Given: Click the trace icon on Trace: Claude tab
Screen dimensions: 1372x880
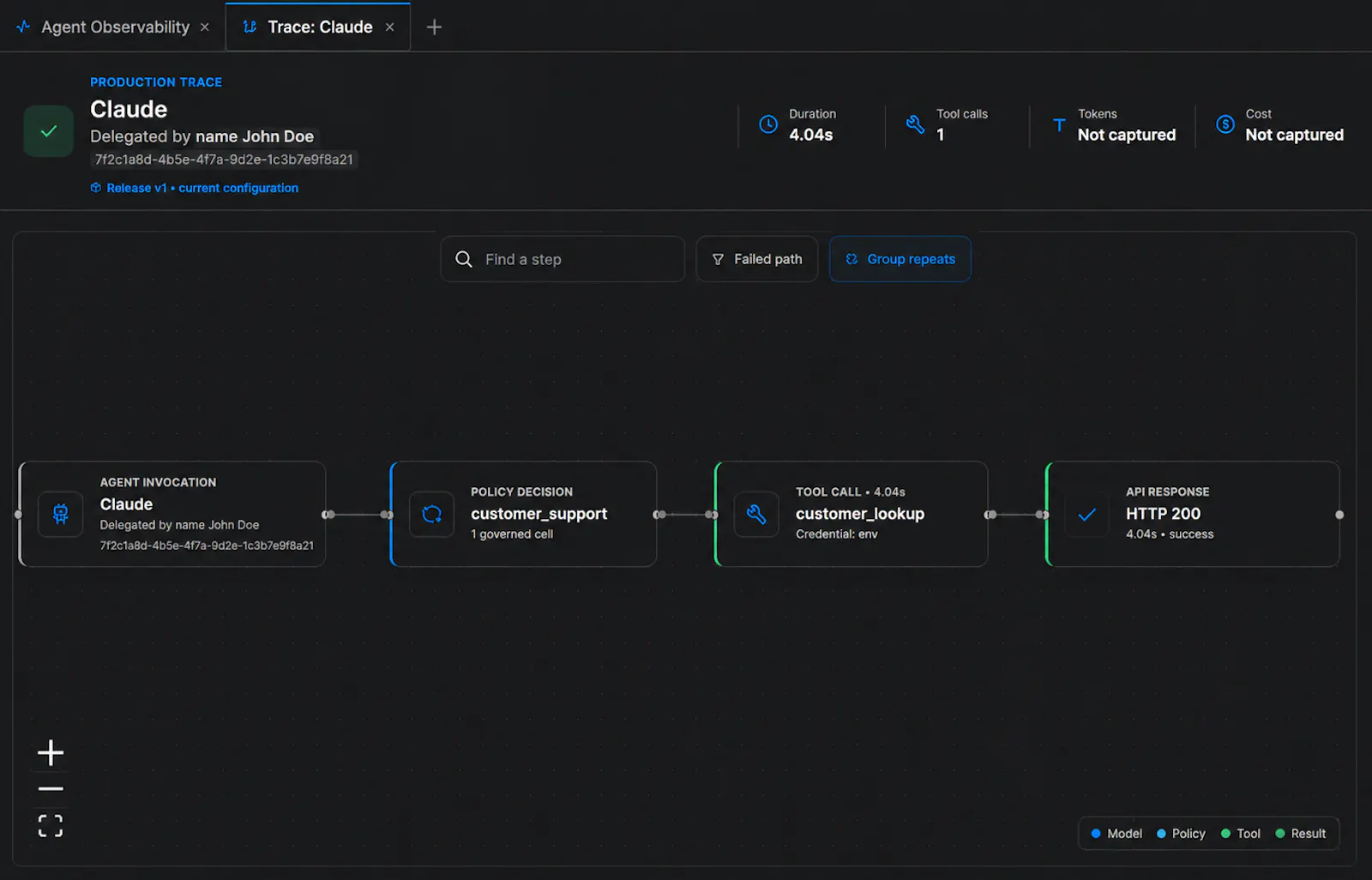Looking at the screenshot, I should [250, 27].
